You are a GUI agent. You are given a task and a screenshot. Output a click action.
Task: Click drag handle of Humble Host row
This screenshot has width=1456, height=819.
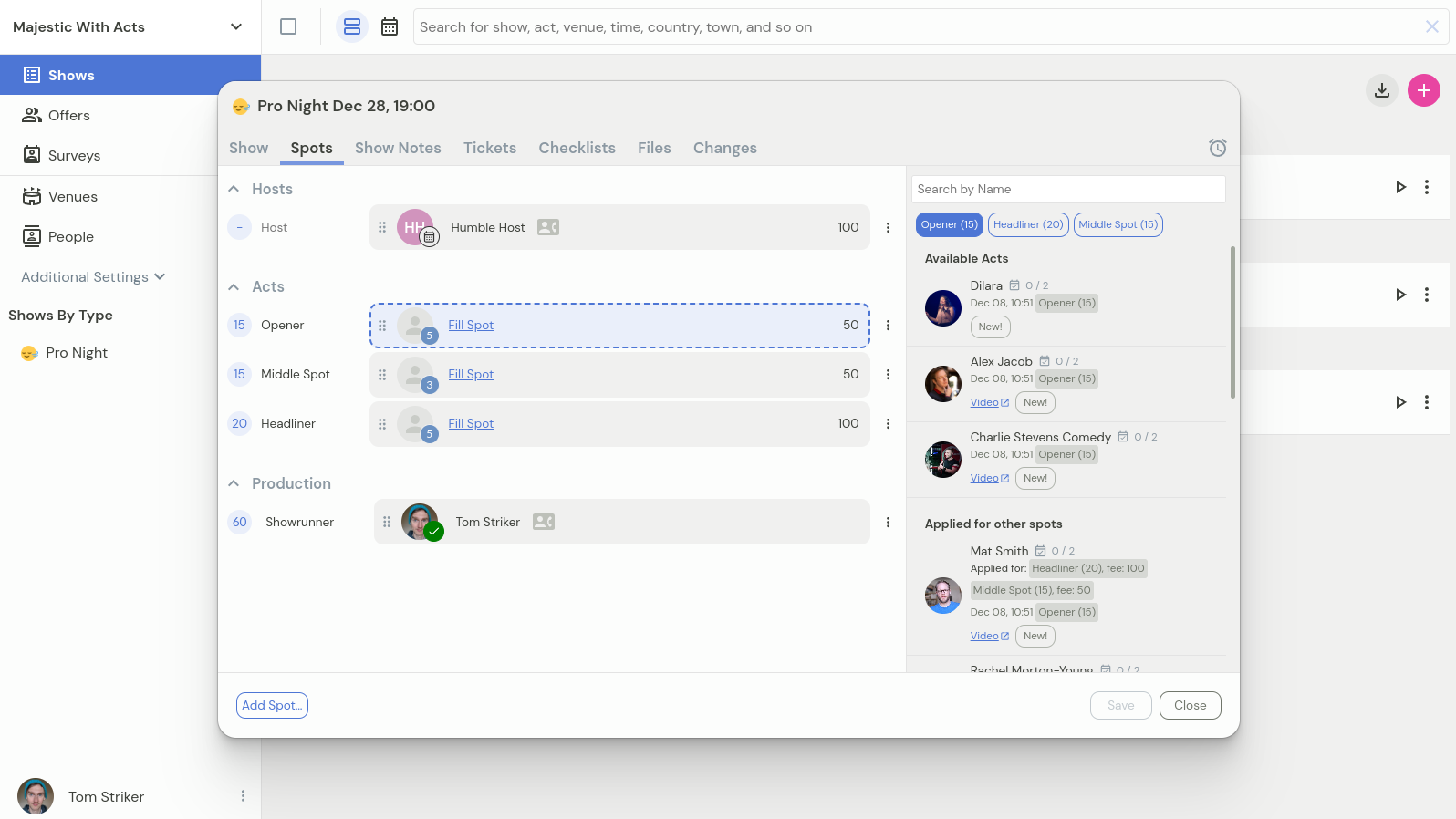point(382,227)
